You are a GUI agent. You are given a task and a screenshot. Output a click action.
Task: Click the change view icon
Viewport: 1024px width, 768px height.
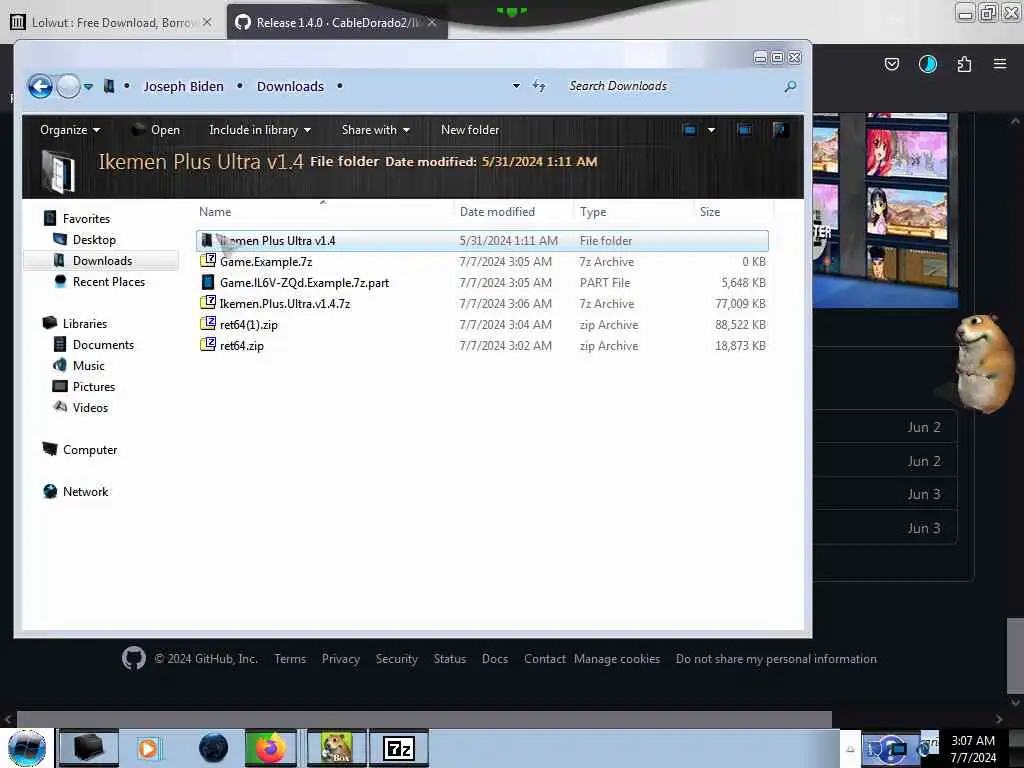(x=690, y=130)
